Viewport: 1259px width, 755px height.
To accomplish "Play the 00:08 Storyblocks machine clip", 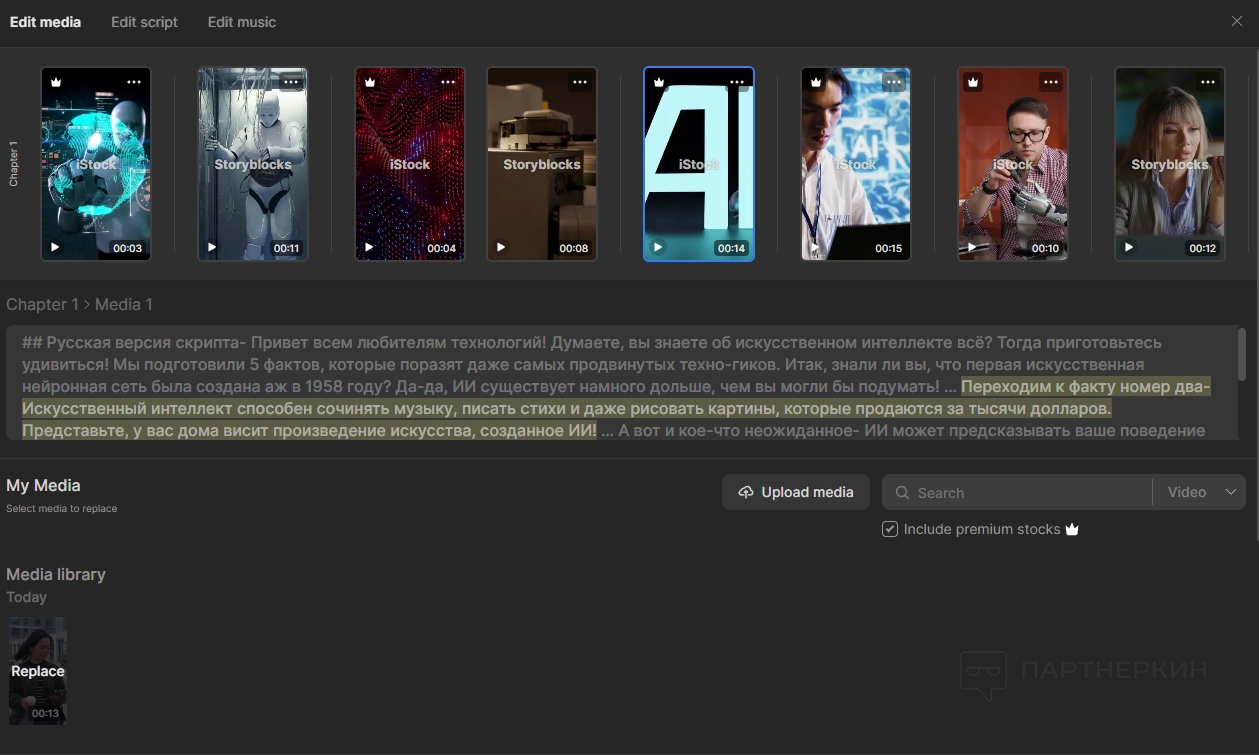I will pyautogui.click(x=501, y=247).
